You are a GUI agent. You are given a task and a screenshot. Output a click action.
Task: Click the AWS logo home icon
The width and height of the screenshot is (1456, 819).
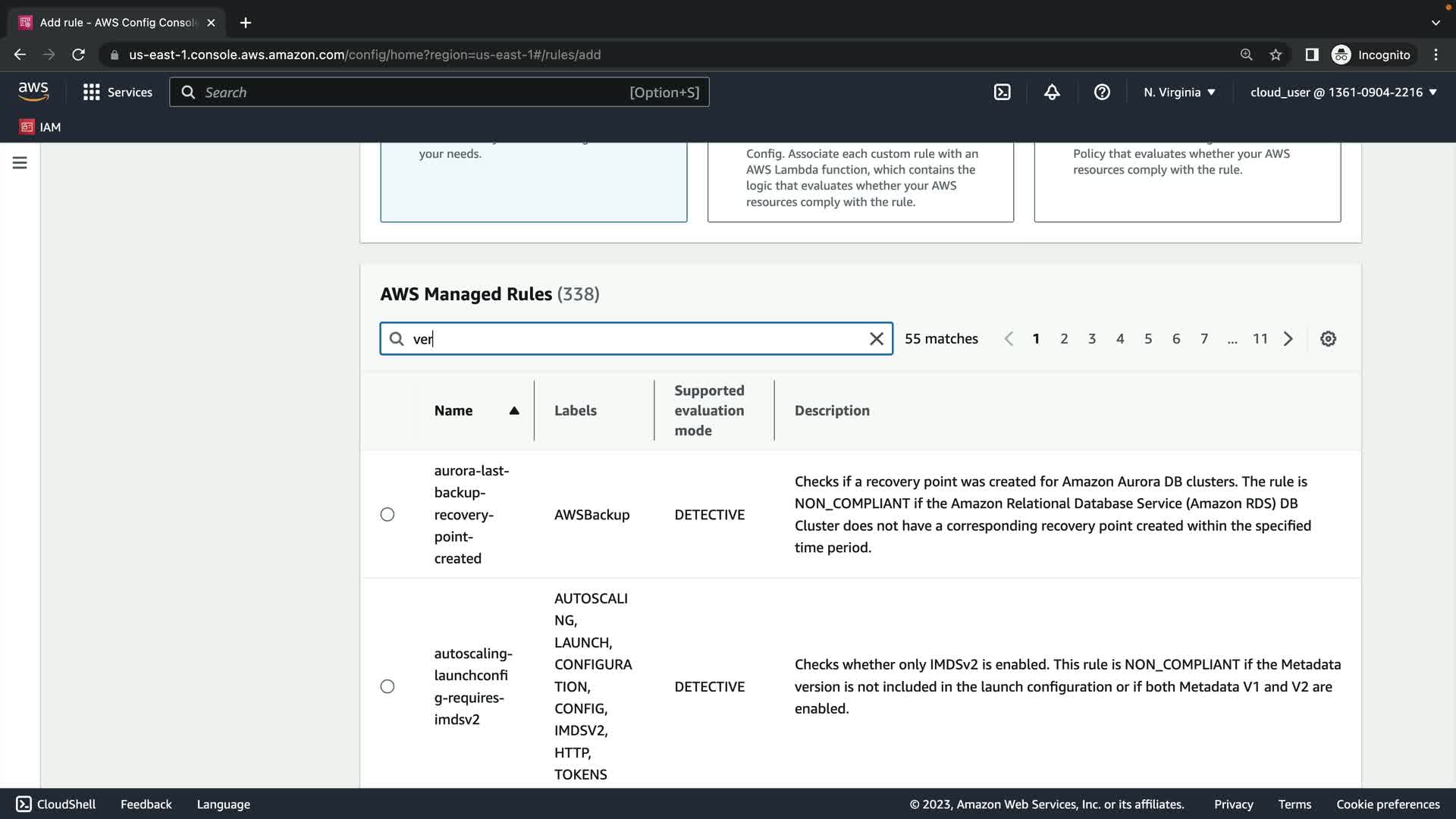33,92
